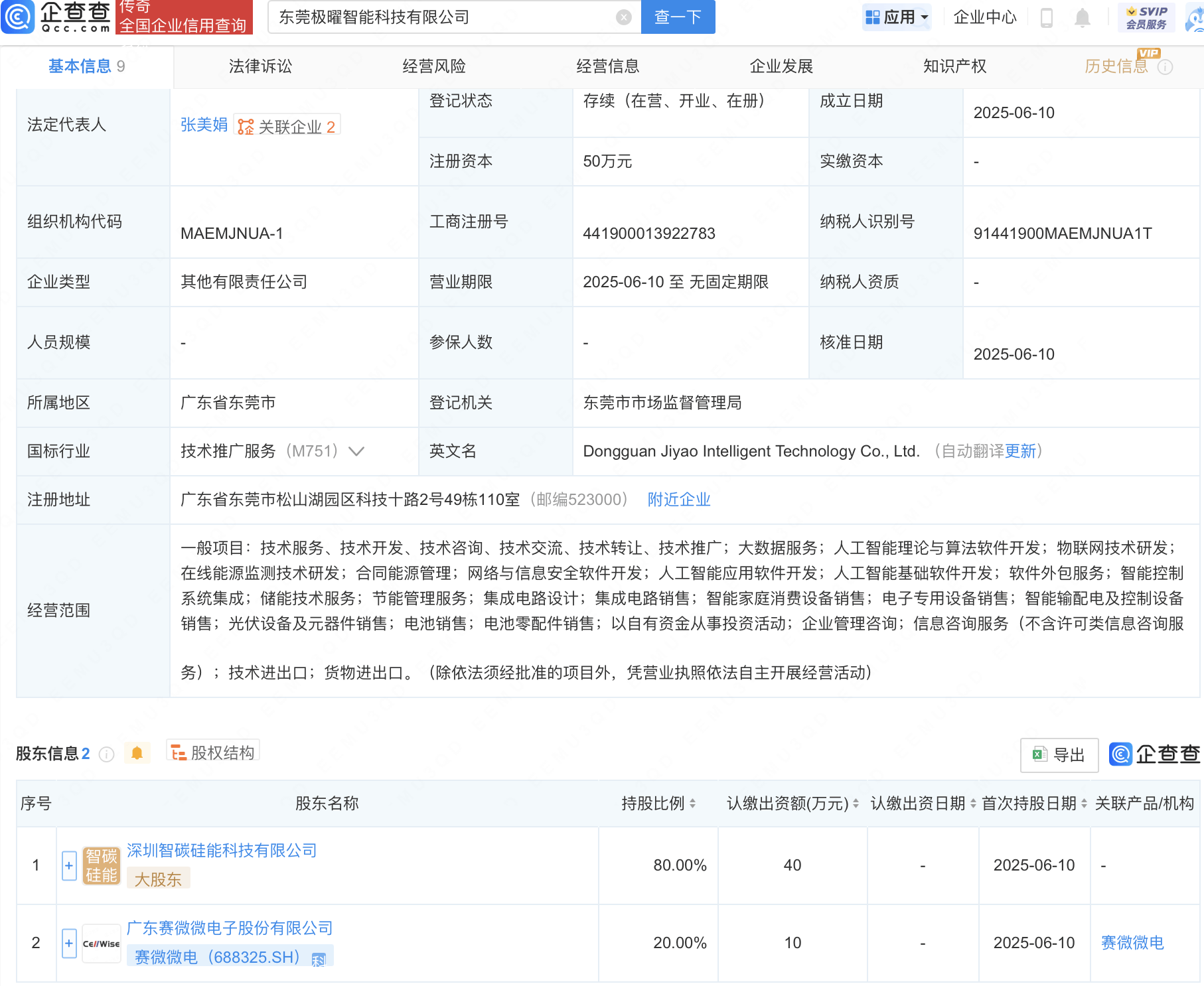Click the customer service avatar icon
This screenshot has width=1204, height=986.
[x=1195, y=18]
